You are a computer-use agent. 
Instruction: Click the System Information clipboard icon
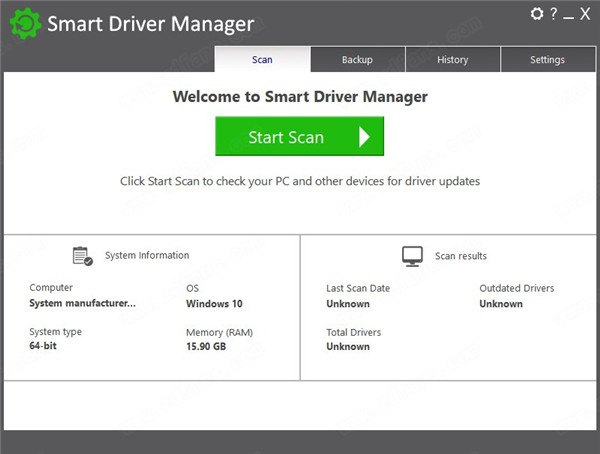tap(82, 256)
